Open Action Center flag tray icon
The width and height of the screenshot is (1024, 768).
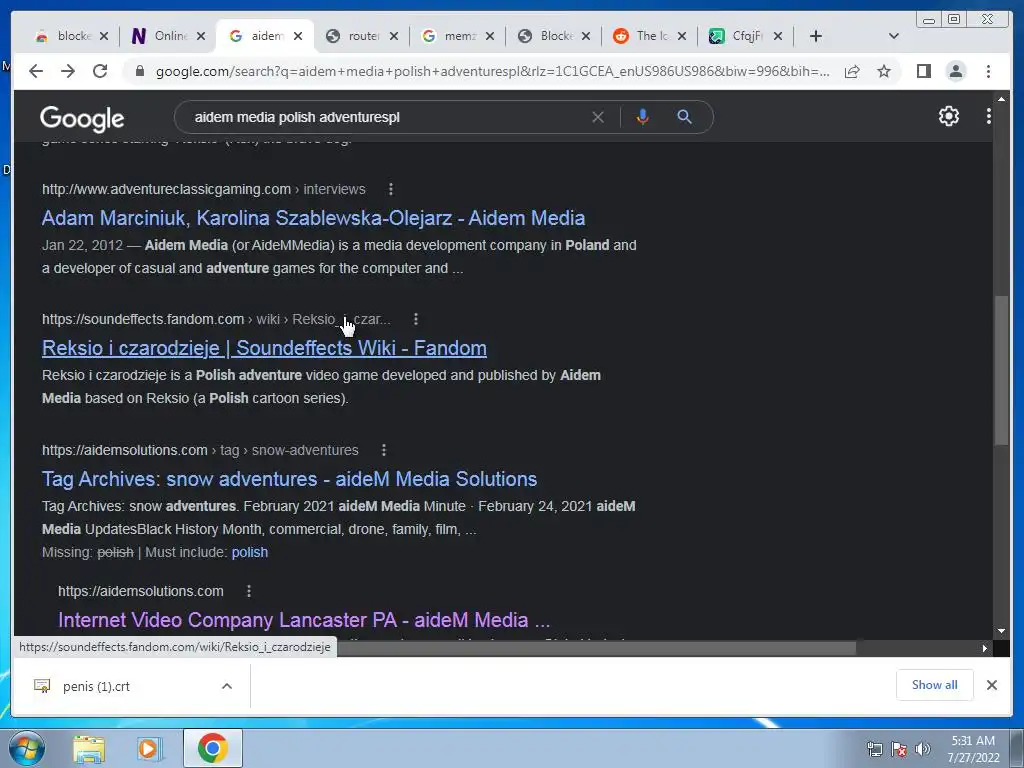tap(899, 749)
